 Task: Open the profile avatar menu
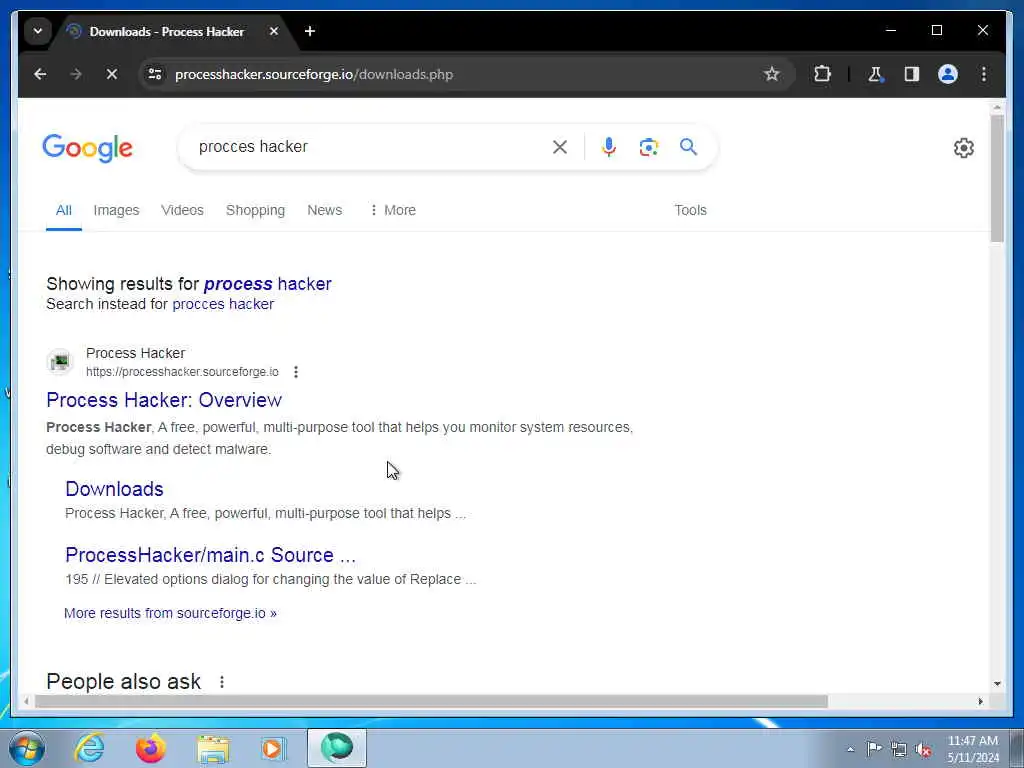[x=948, y=74]
